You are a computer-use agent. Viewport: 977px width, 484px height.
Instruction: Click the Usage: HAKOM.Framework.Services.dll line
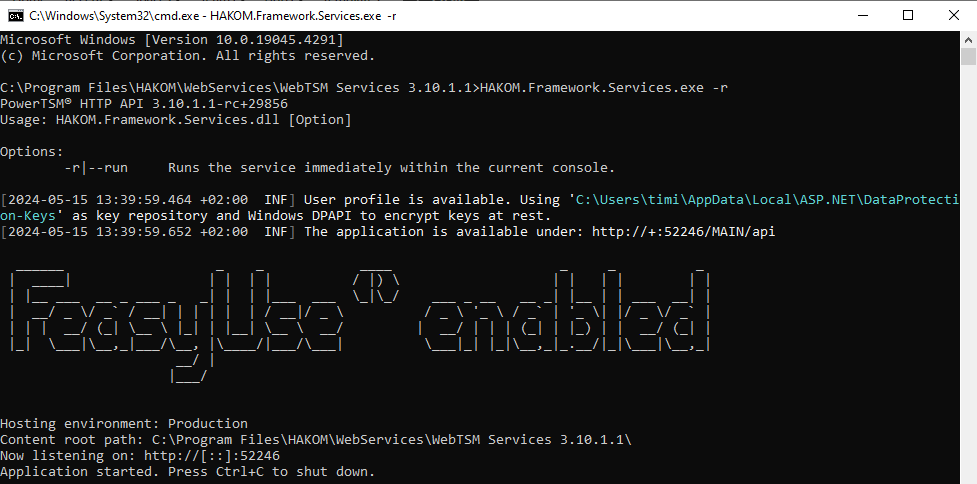click(x=175, y=120)
